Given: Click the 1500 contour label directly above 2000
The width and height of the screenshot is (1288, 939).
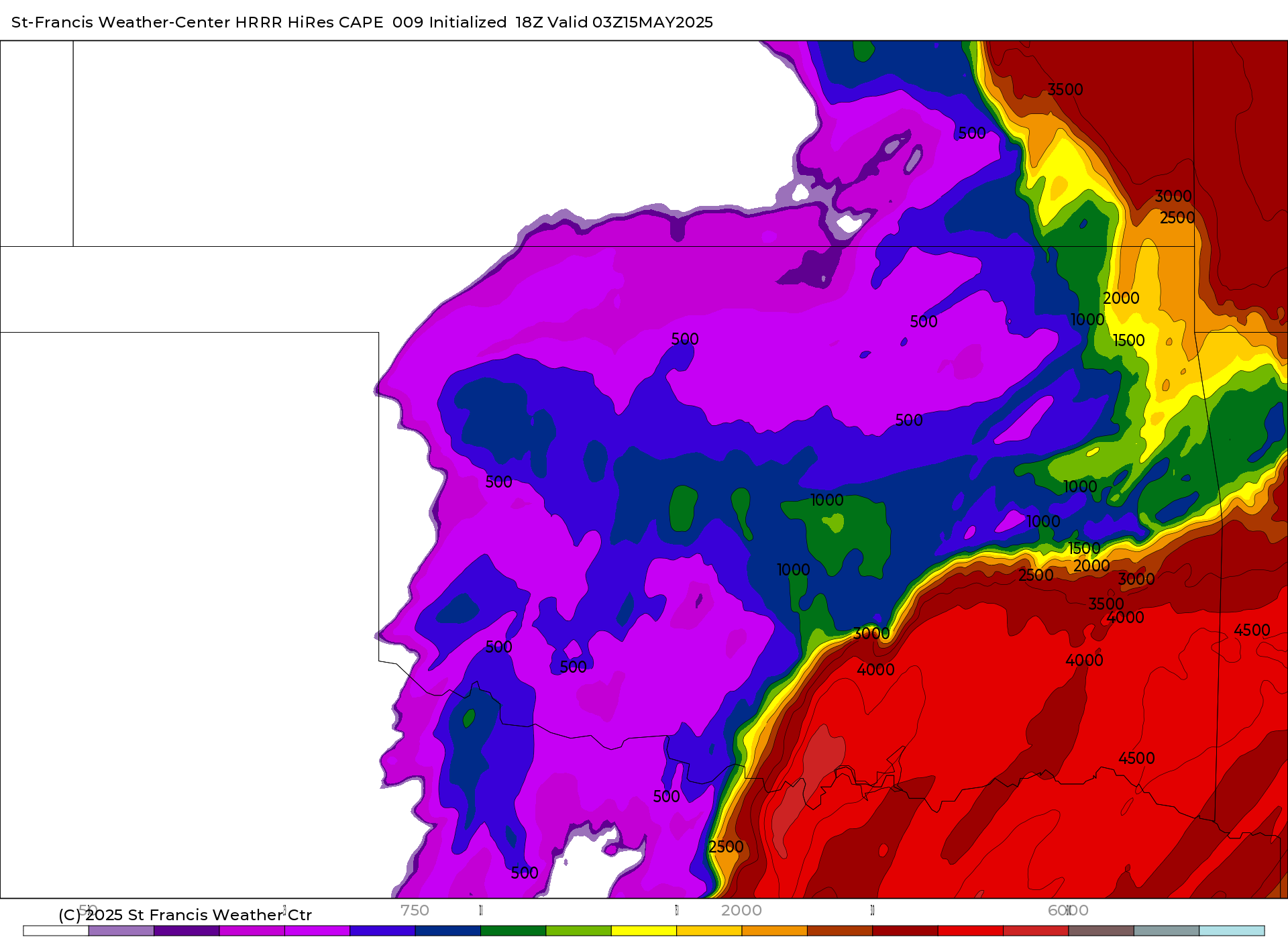Looking at the screenshot, I should click(1084, 549).
